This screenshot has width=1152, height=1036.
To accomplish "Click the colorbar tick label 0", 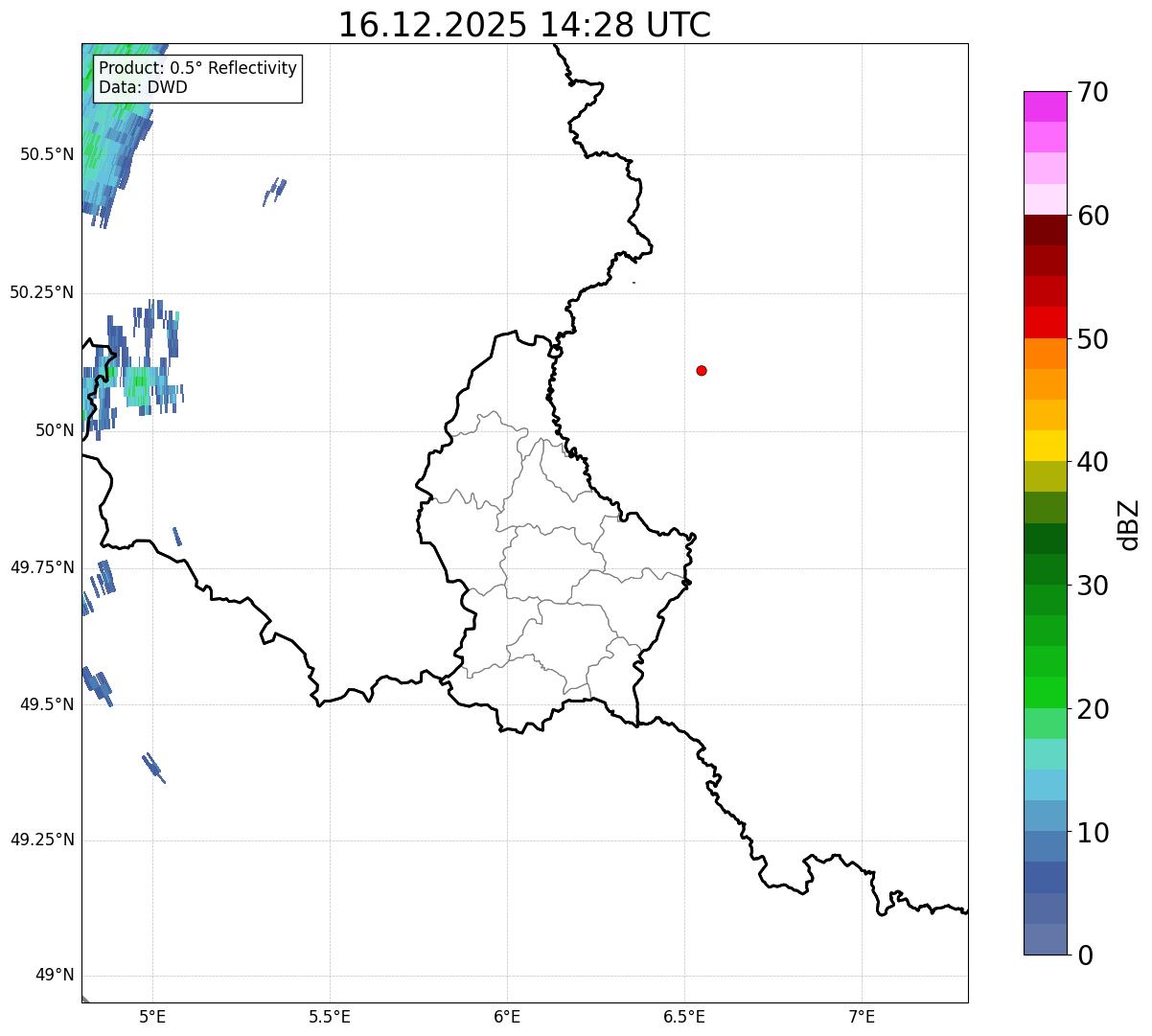I will 1085,955.
